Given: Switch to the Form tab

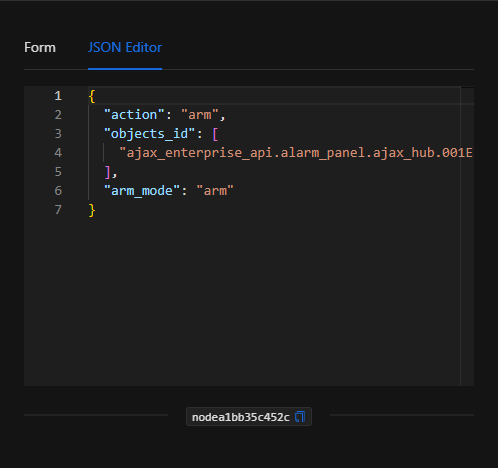Looking at the screenshot, I should [40, 48].
